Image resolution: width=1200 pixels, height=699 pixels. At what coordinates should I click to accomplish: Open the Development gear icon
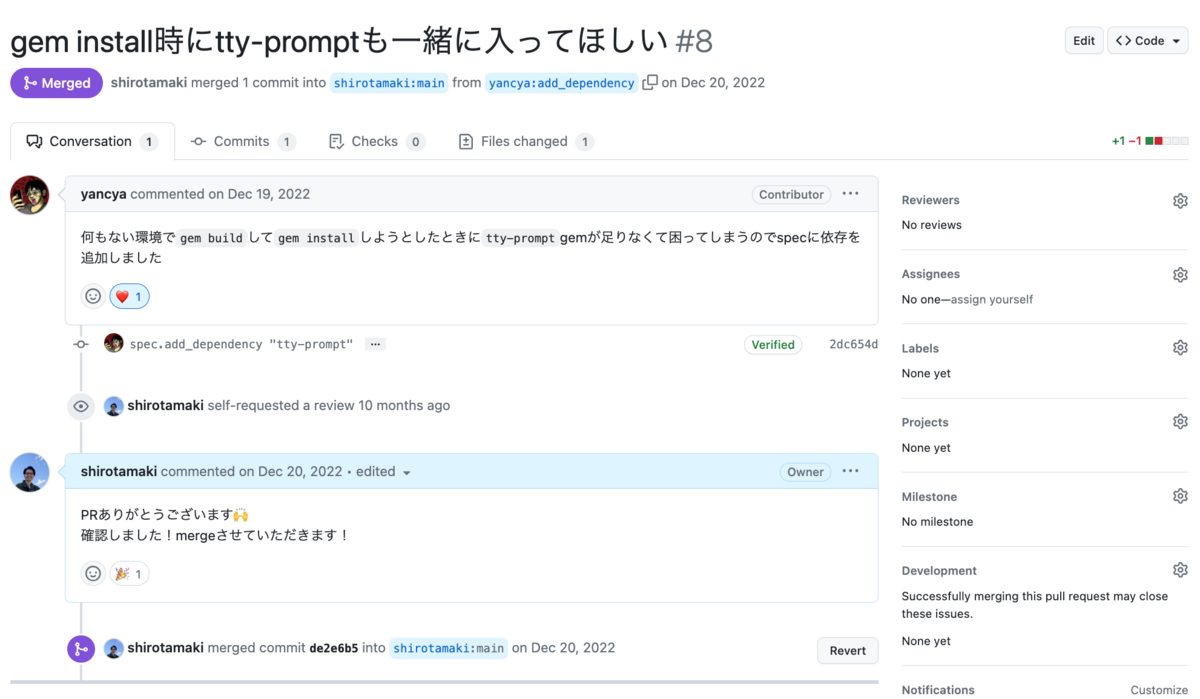point(1180,569)
